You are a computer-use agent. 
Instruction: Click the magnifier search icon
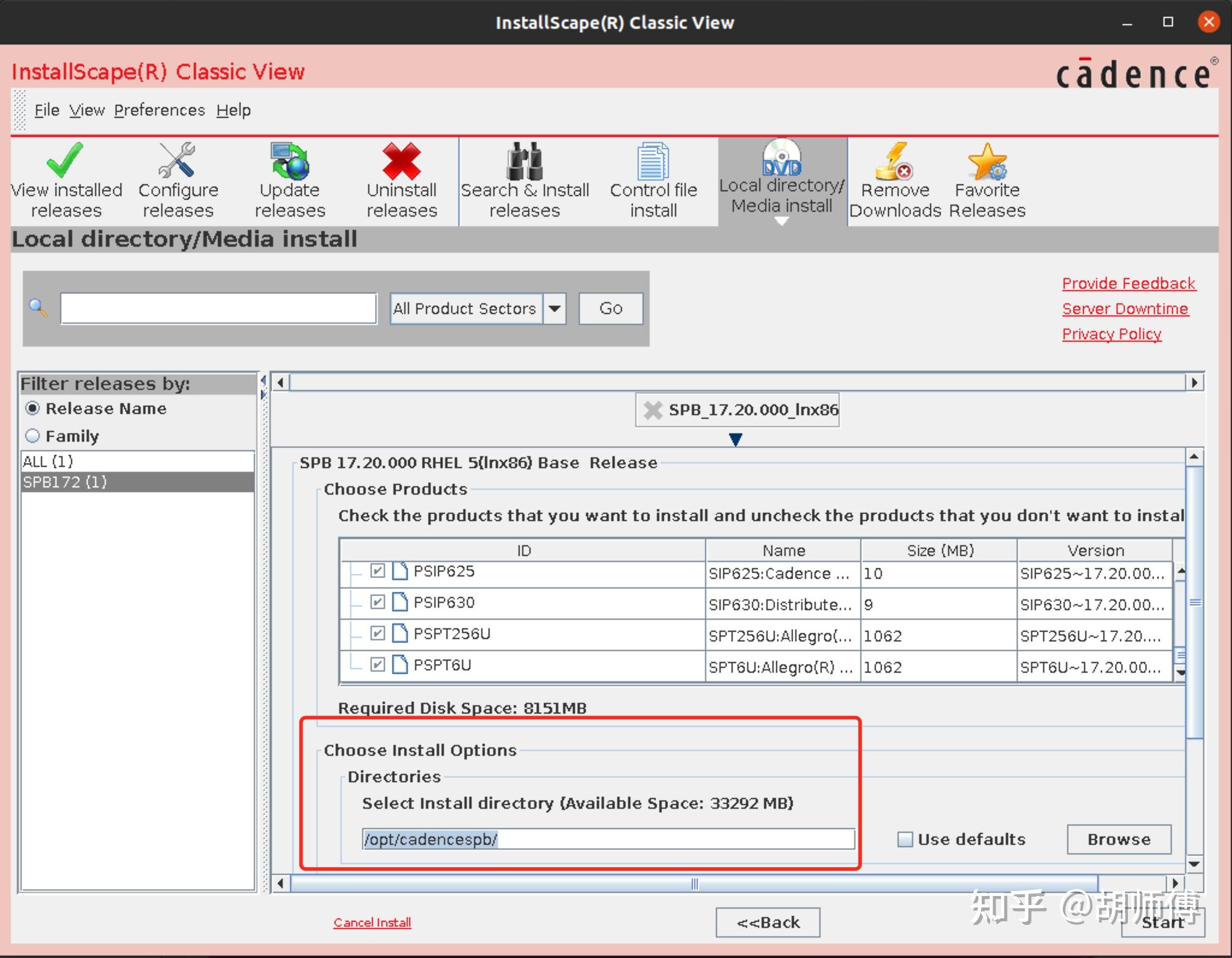[x=38, y=308]
